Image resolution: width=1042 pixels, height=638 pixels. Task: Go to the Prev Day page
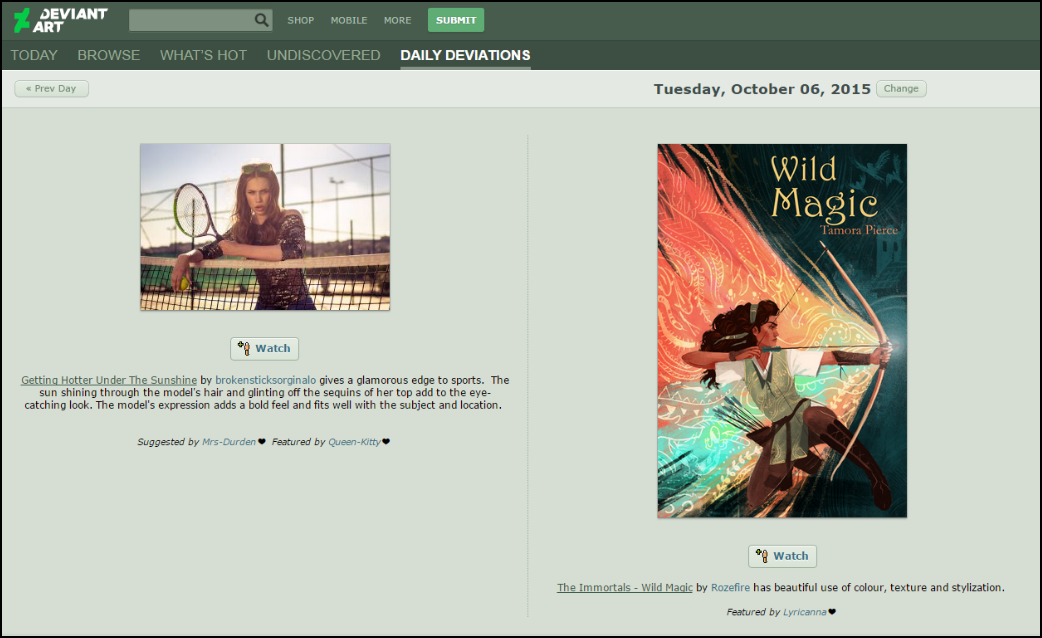pyautogui.click(x=51, y=88)
